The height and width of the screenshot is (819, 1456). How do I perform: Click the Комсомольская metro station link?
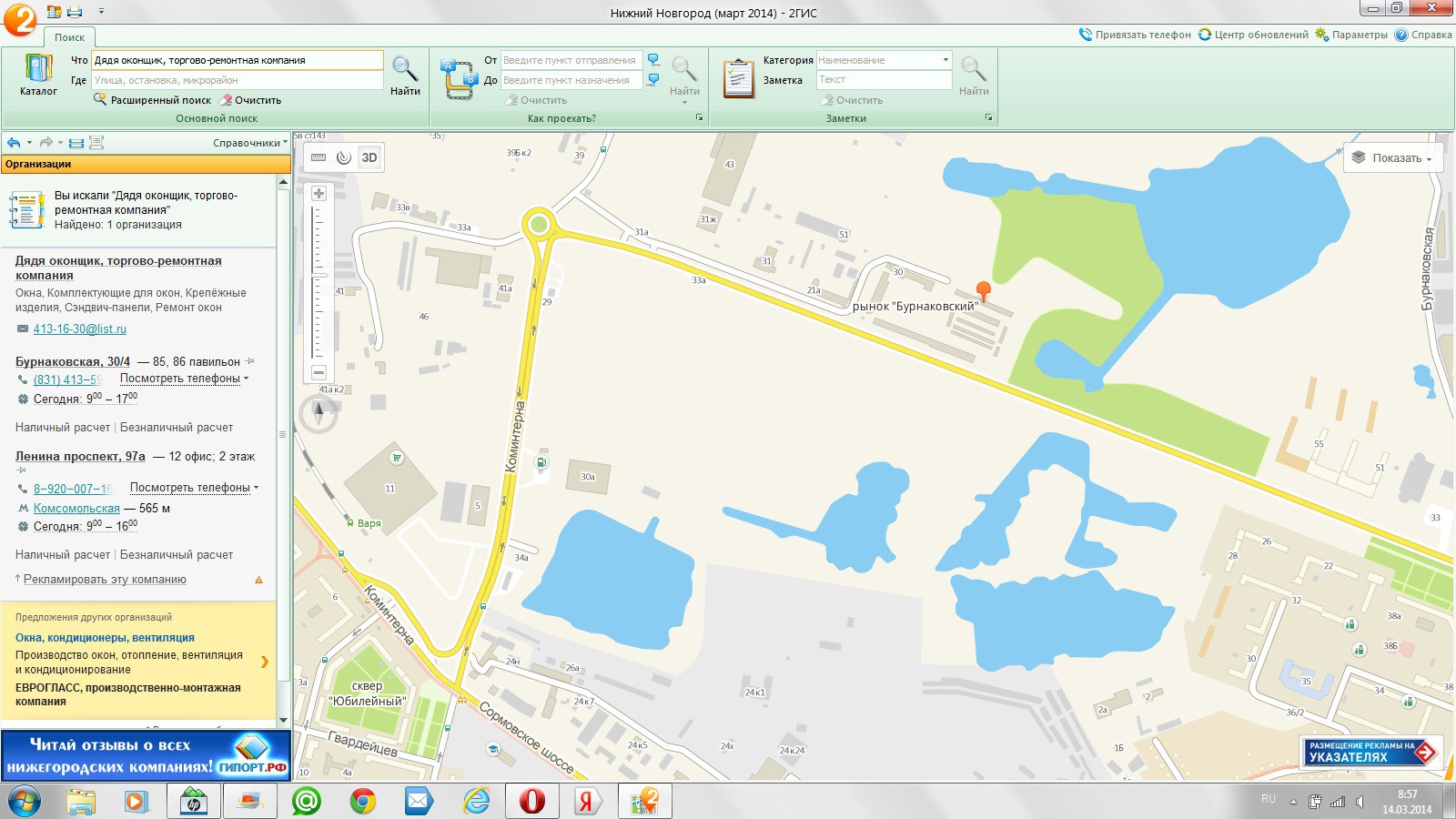coord(76,509)
